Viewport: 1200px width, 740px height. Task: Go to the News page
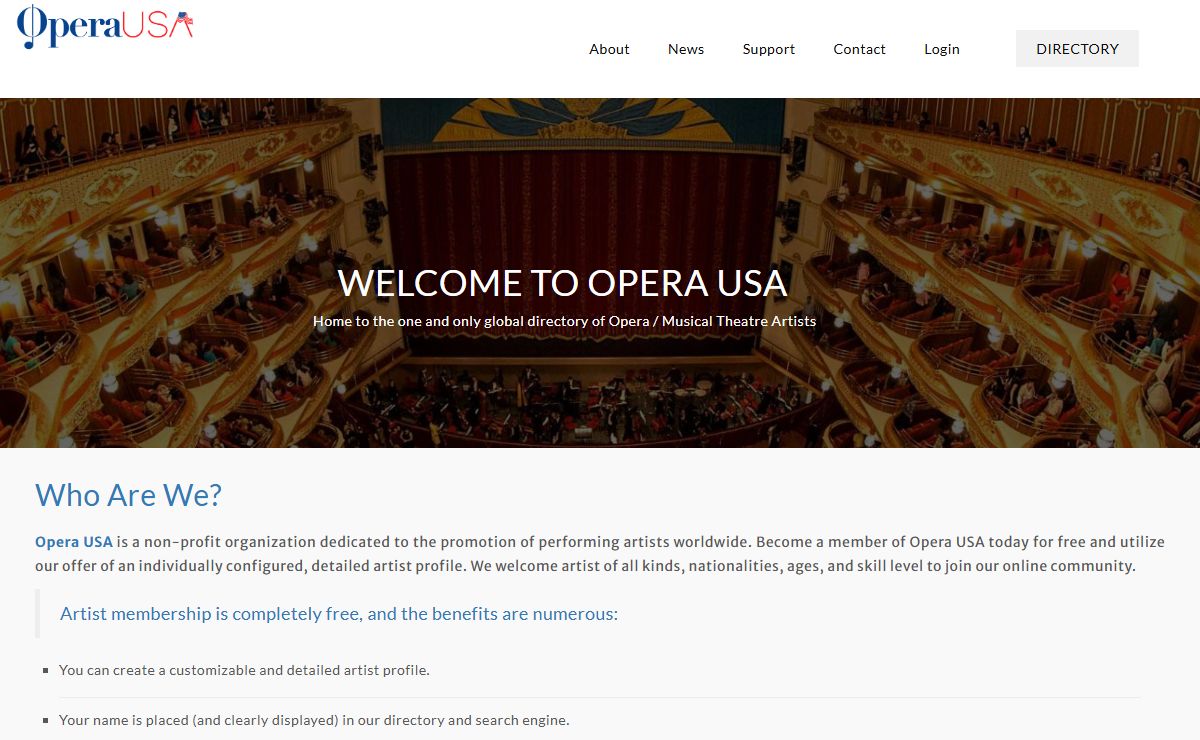(686, 49)
